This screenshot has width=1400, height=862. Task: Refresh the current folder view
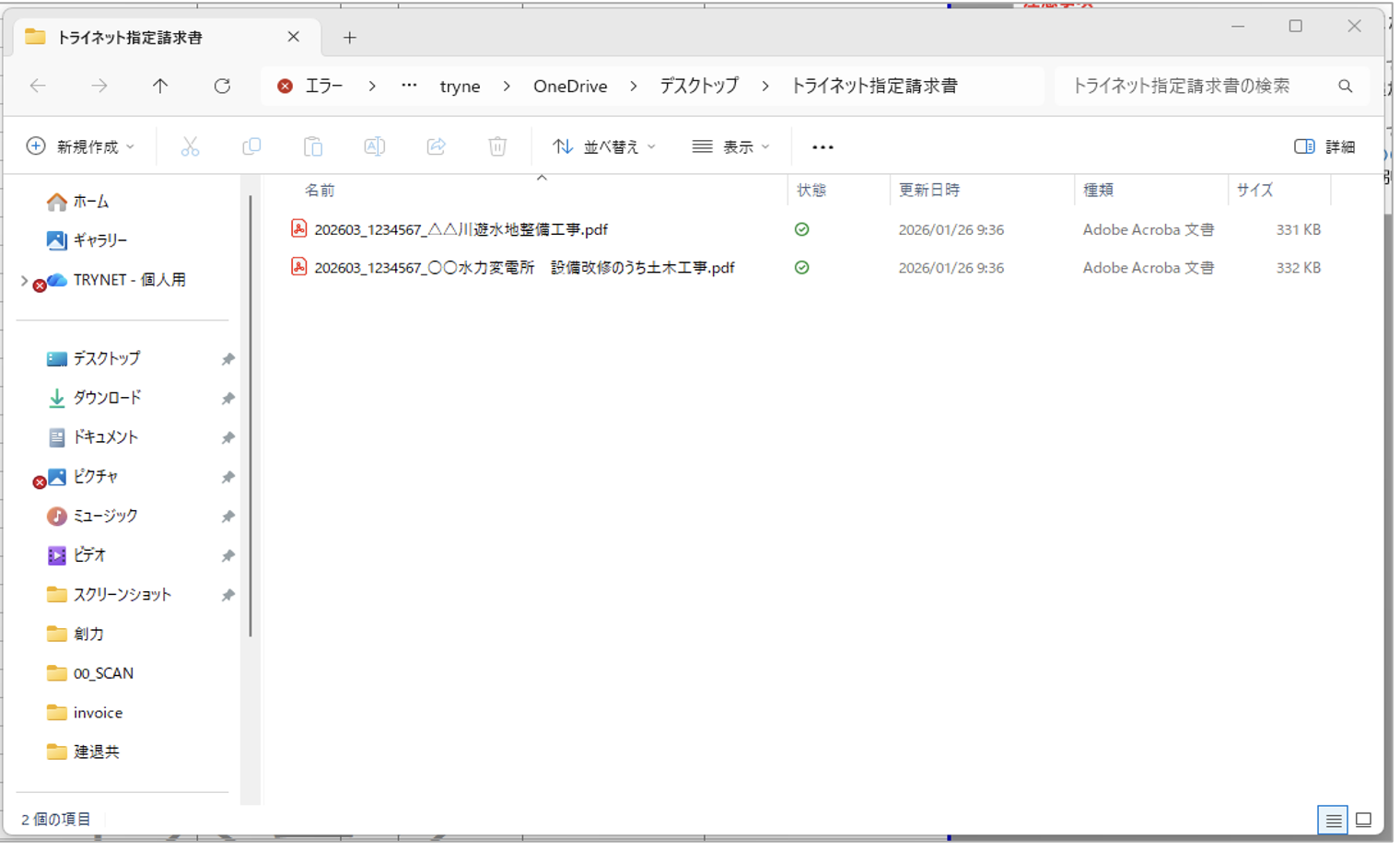point(222,86)
